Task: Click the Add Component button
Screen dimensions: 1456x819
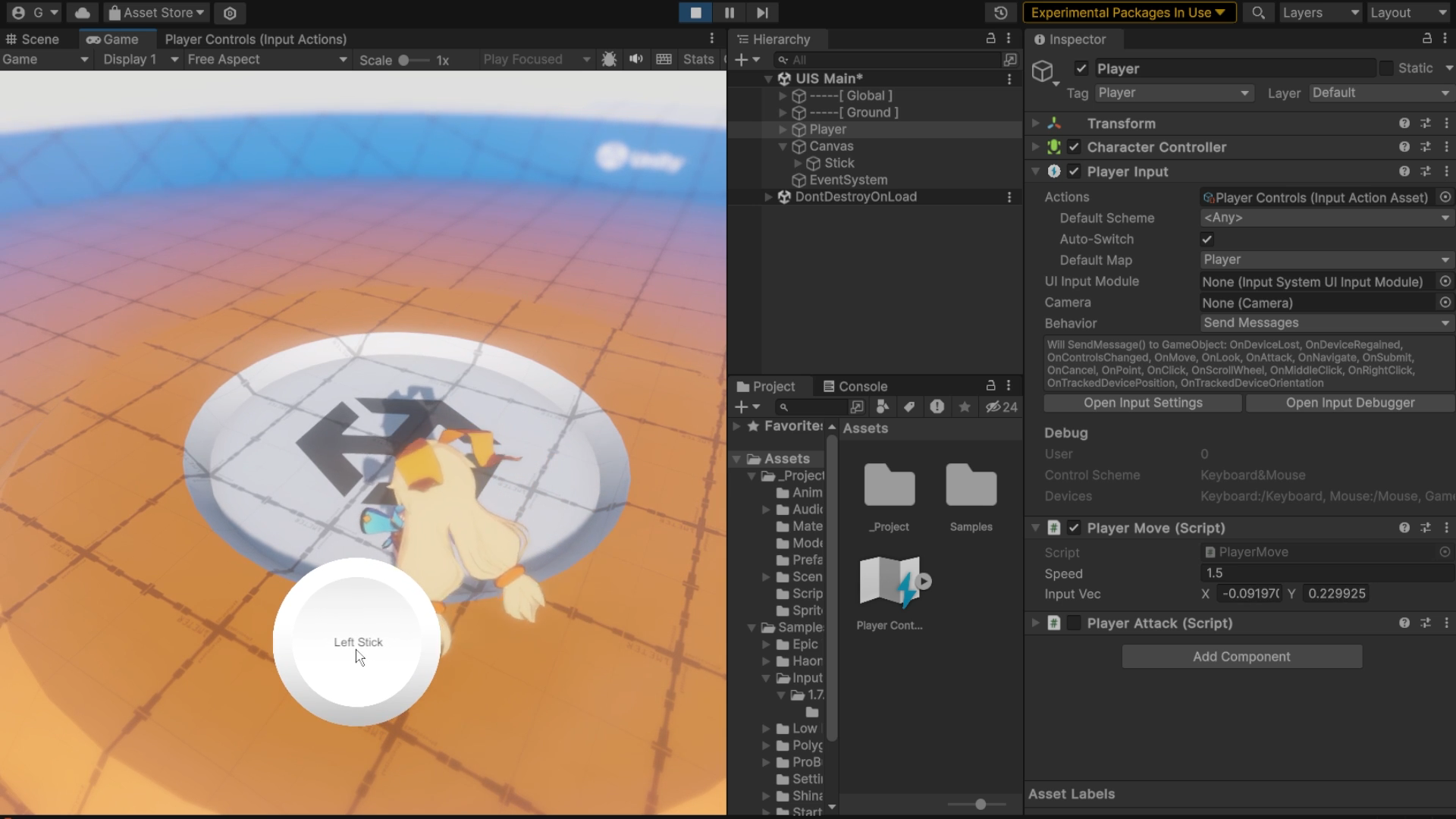Action: click(1241, 657)
